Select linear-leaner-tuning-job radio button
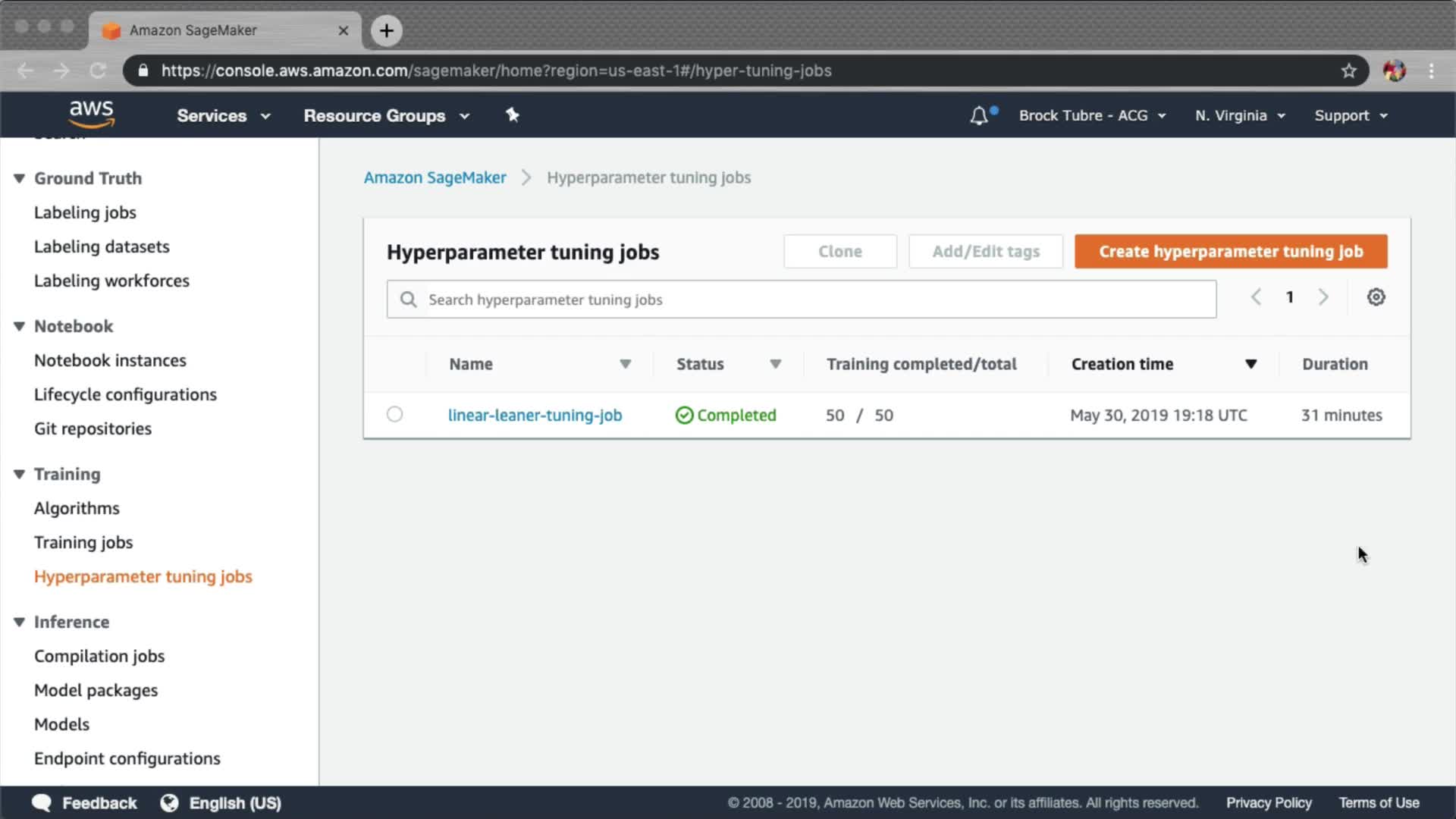 coord(394,414)
